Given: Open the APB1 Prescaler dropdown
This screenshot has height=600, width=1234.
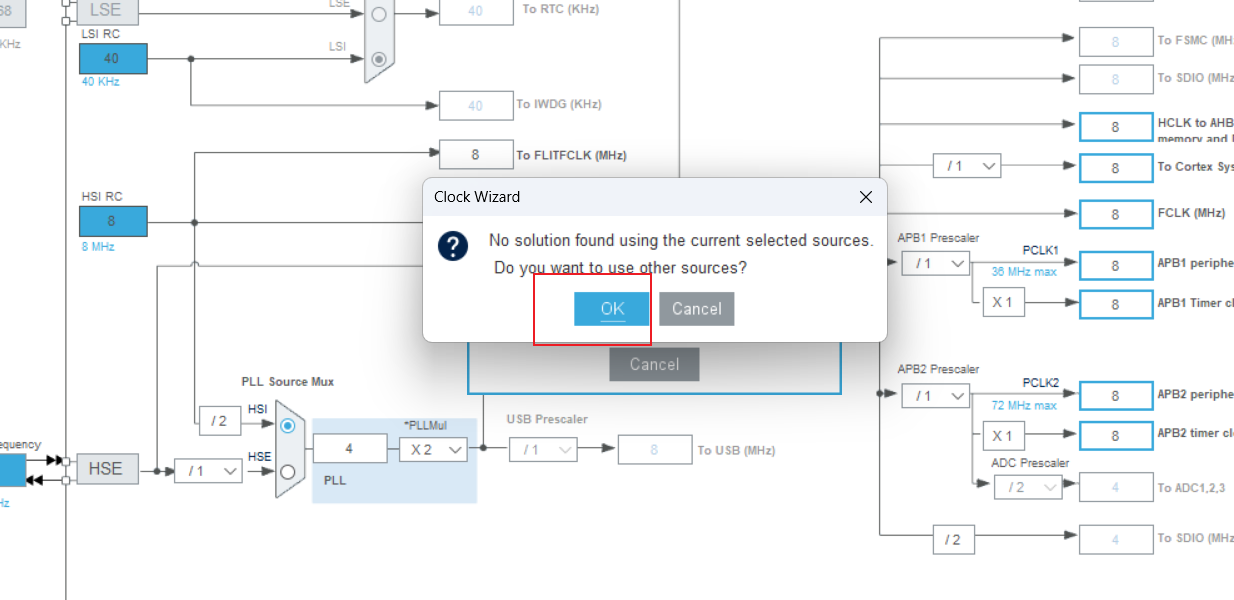Looking at the screenshot, I should click(x=936, y=263).
